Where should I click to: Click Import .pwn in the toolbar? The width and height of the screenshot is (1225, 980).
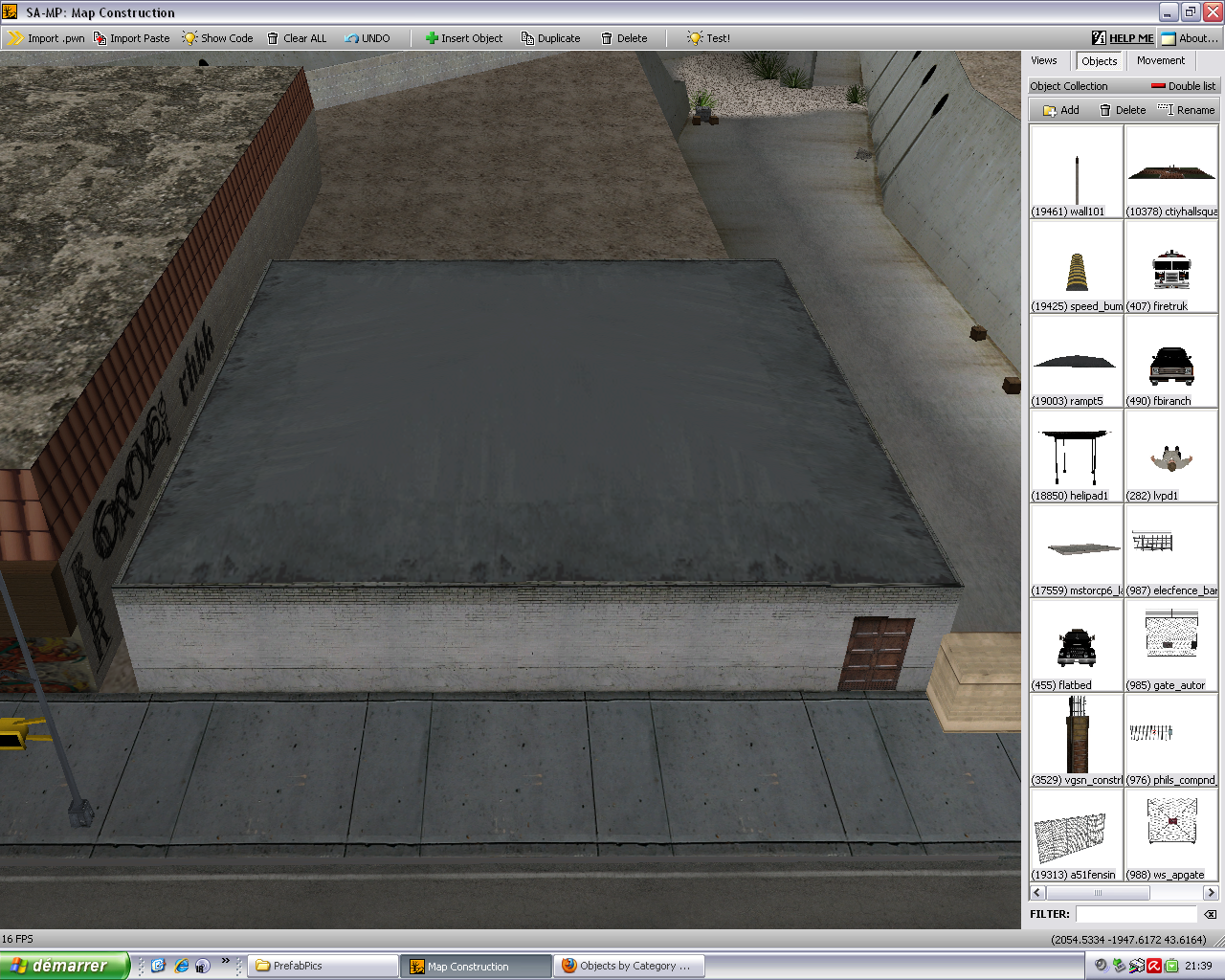tap(46, 38)
